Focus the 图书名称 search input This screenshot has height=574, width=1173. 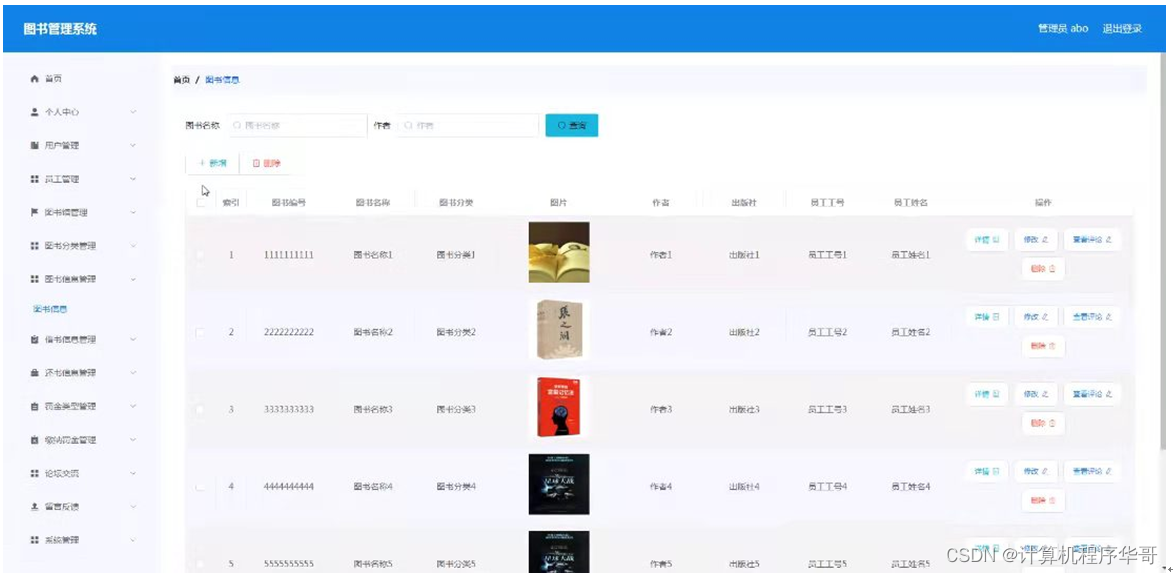[297, 126]
